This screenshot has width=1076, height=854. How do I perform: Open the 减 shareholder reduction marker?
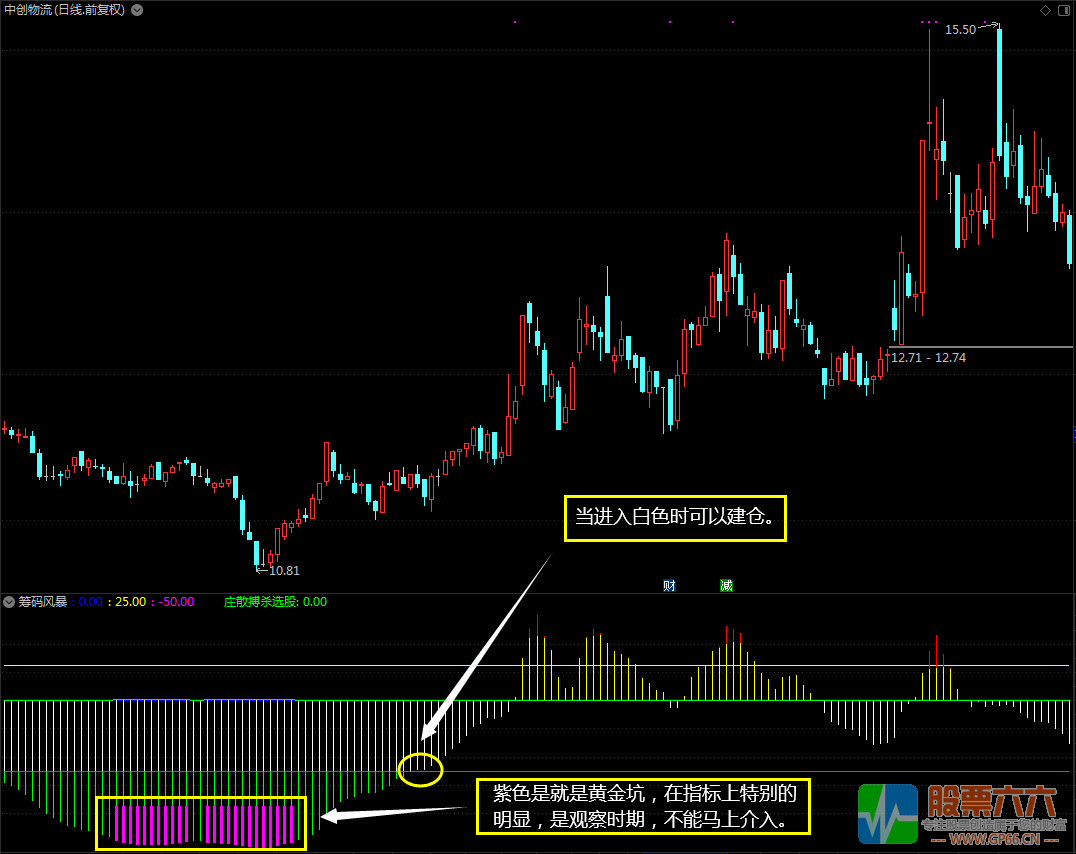tap(726, 586)
